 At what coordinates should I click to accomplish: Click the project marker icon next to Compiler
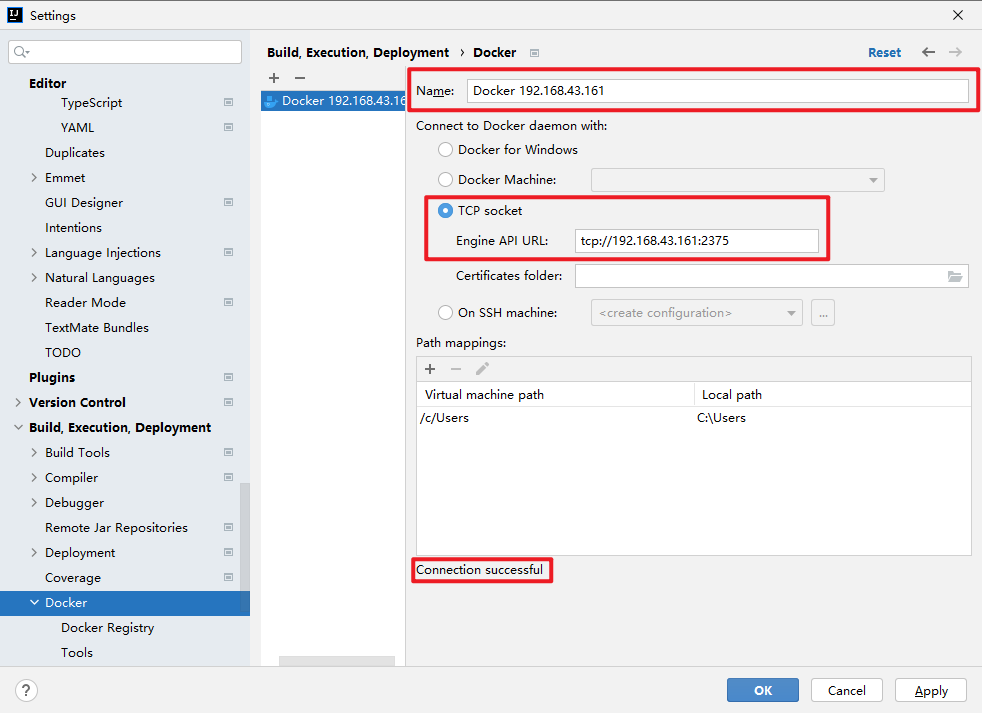pos(229,477)
